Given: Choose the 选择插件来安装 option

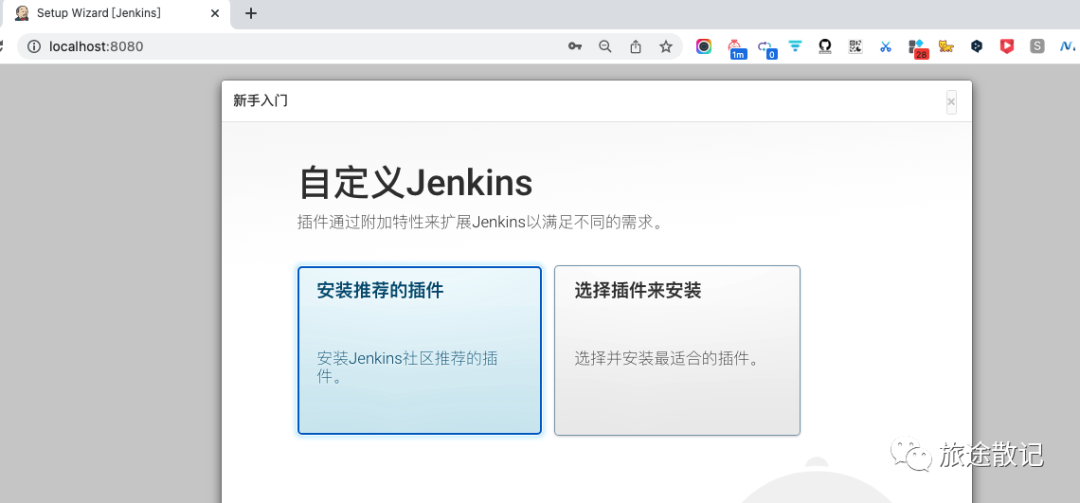Looking at the screenshot, I should click(x=677, y=350).
